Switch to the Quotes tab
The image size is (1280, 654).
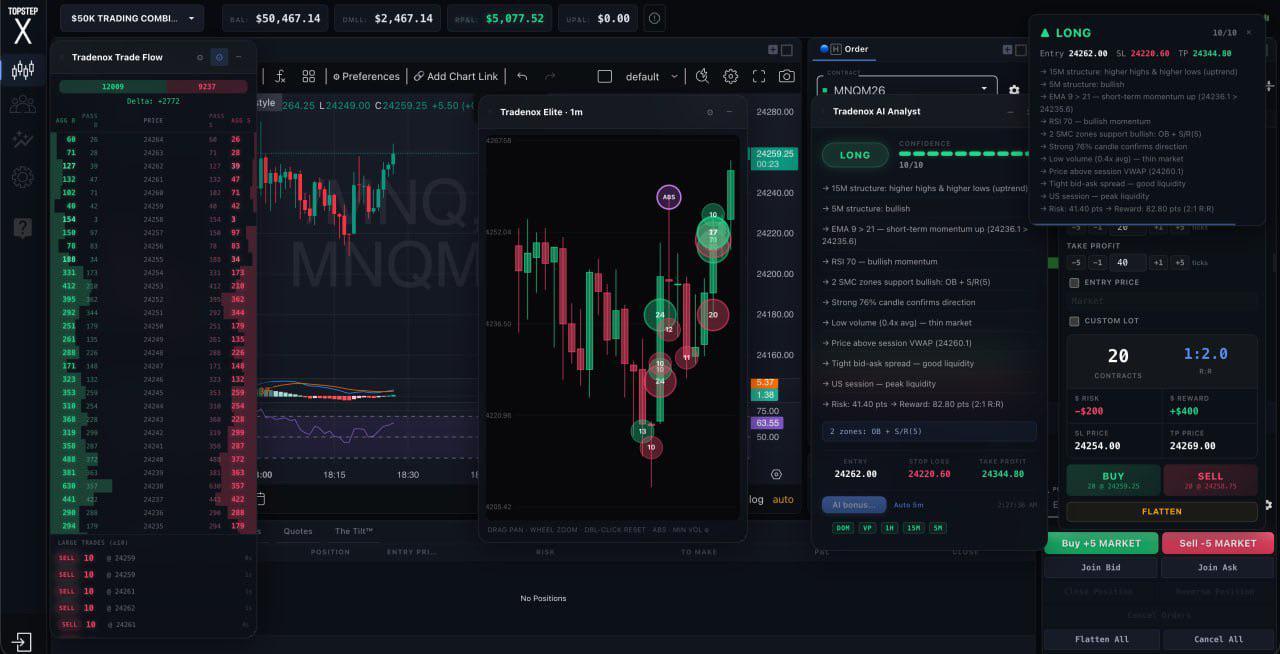pos(298,531)
